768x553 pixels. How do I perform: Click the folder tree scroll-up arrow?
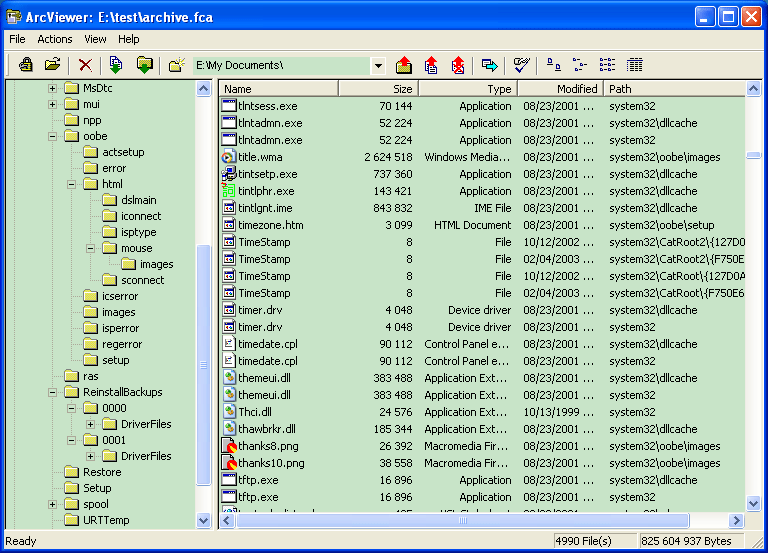pos(203,89)
